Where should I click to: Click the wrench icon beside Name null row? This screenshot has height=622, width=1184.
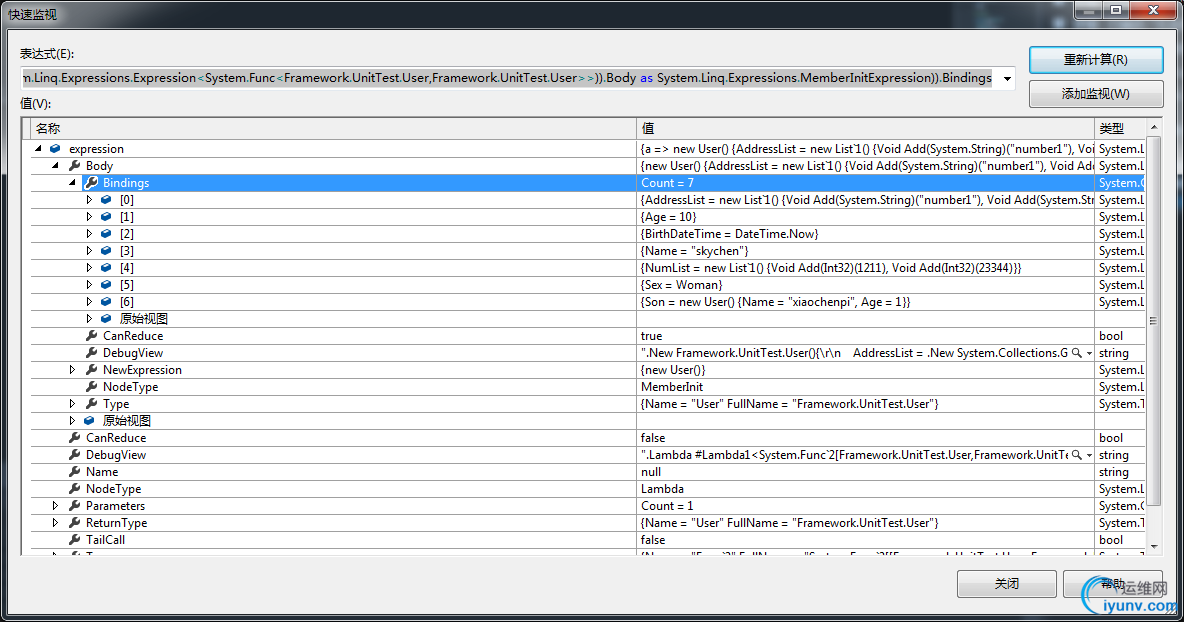click(x=74, y=472)
